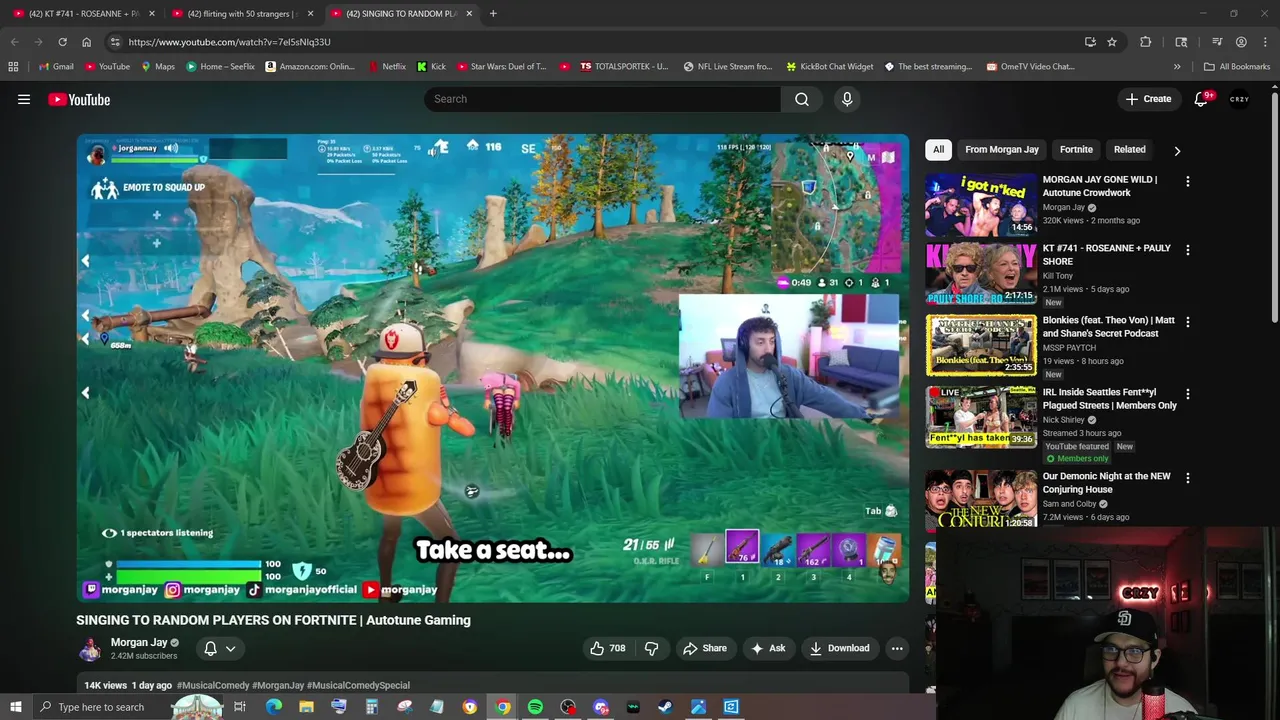The height and width of the screenshot is (720, 1280).
Task: Open the Gmail bookmark
Action: [55, 67]
